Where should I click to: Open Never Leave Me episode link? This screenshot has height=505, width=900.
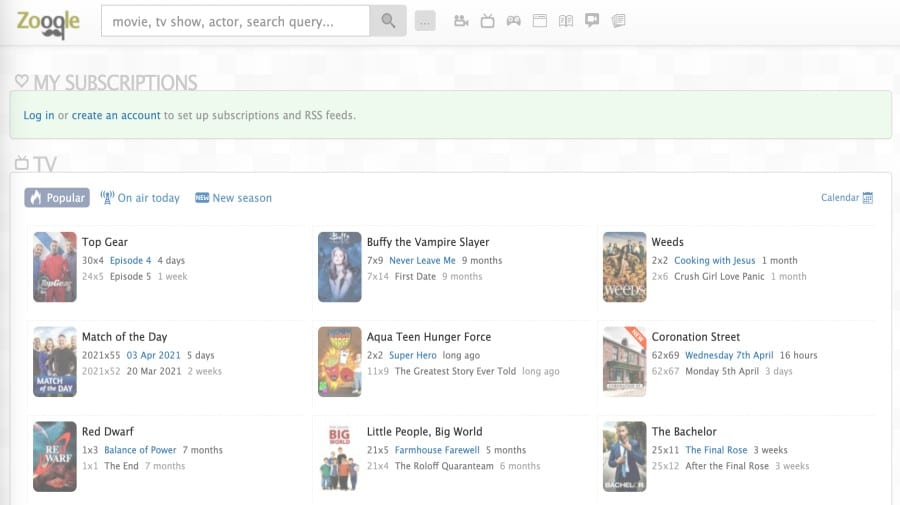click(x=422, y=261)
